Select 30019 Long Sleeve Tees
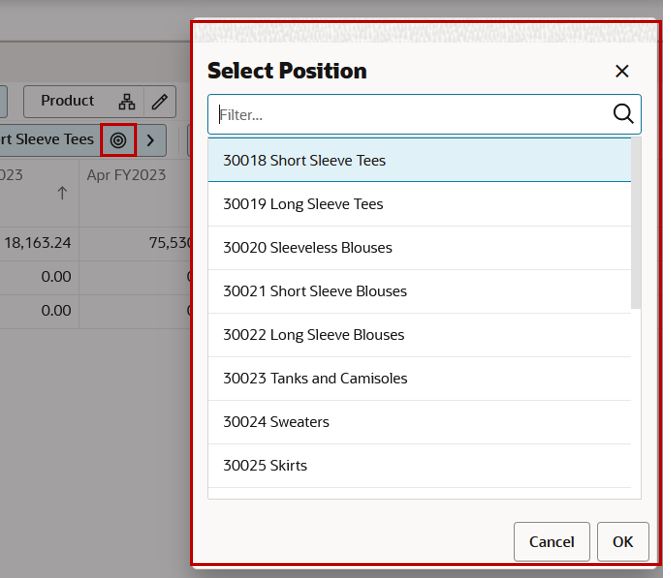This screenshot has width=671, height=578. [x=419, y=204]
